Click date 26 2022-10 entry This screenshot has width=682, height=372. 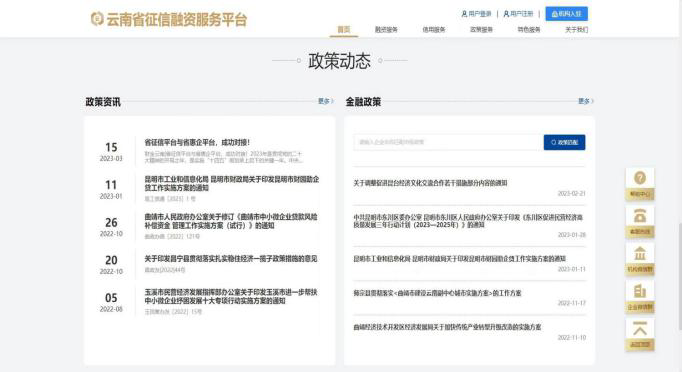111,227
